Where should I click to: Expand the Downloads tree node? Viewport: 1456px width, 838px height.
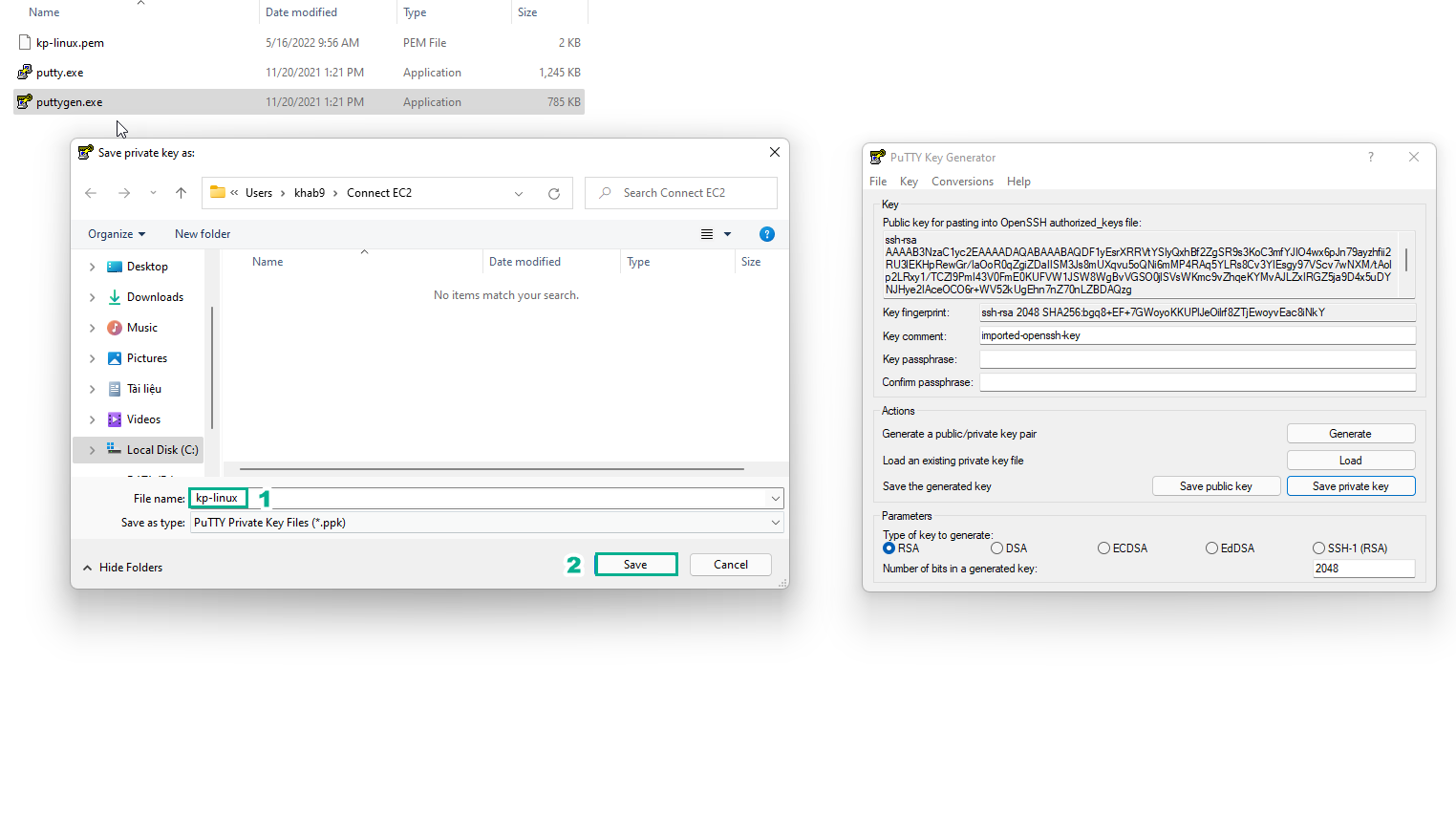coord(92,297)
